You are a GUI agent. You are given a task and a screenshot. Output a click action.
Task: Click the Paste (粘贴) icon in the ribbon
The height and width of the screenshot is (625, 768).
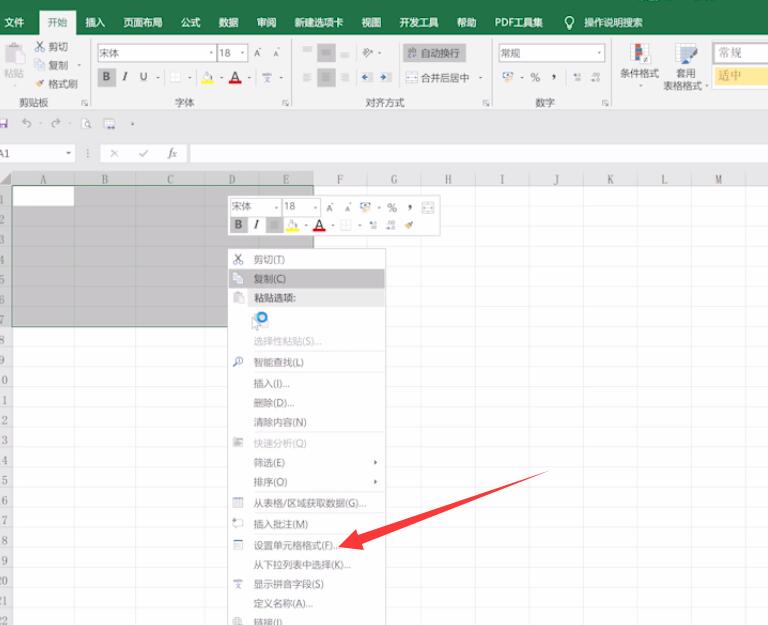pyautogui.click(x=15, y=55)
